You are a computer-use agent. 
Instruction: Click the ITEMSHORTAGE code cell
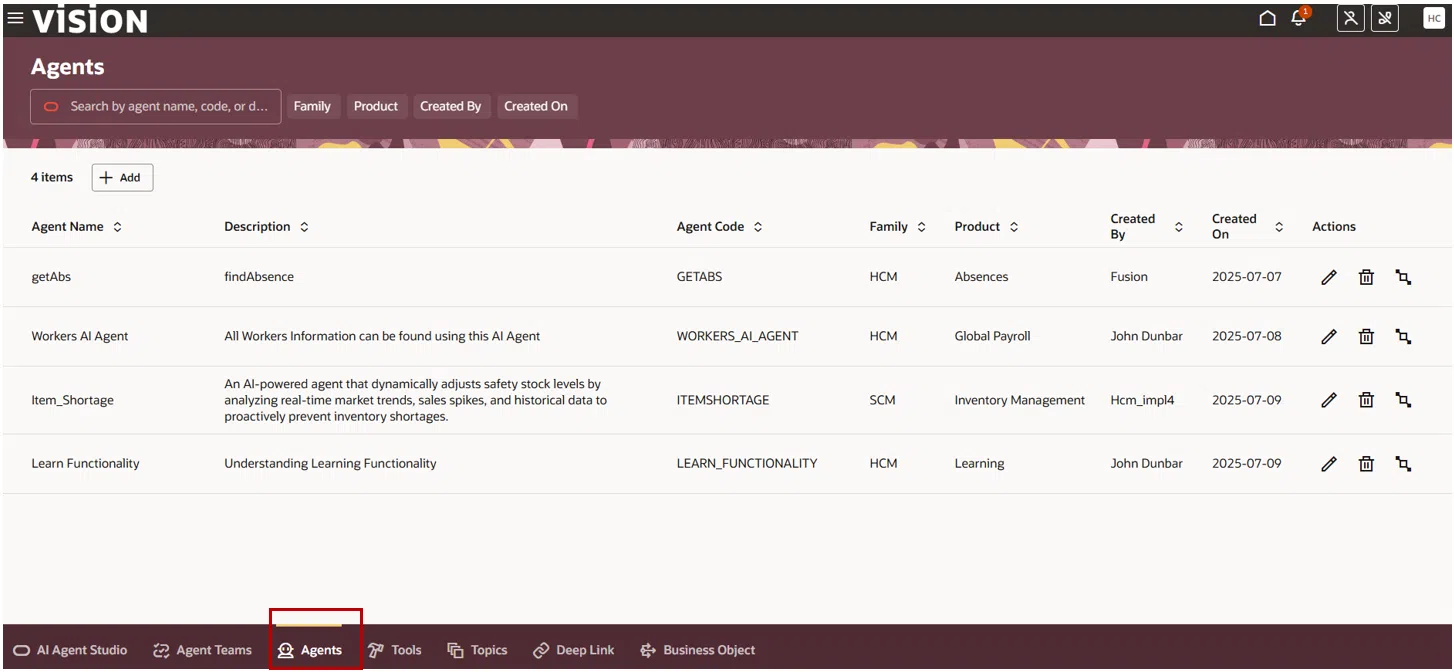(723, 400)
